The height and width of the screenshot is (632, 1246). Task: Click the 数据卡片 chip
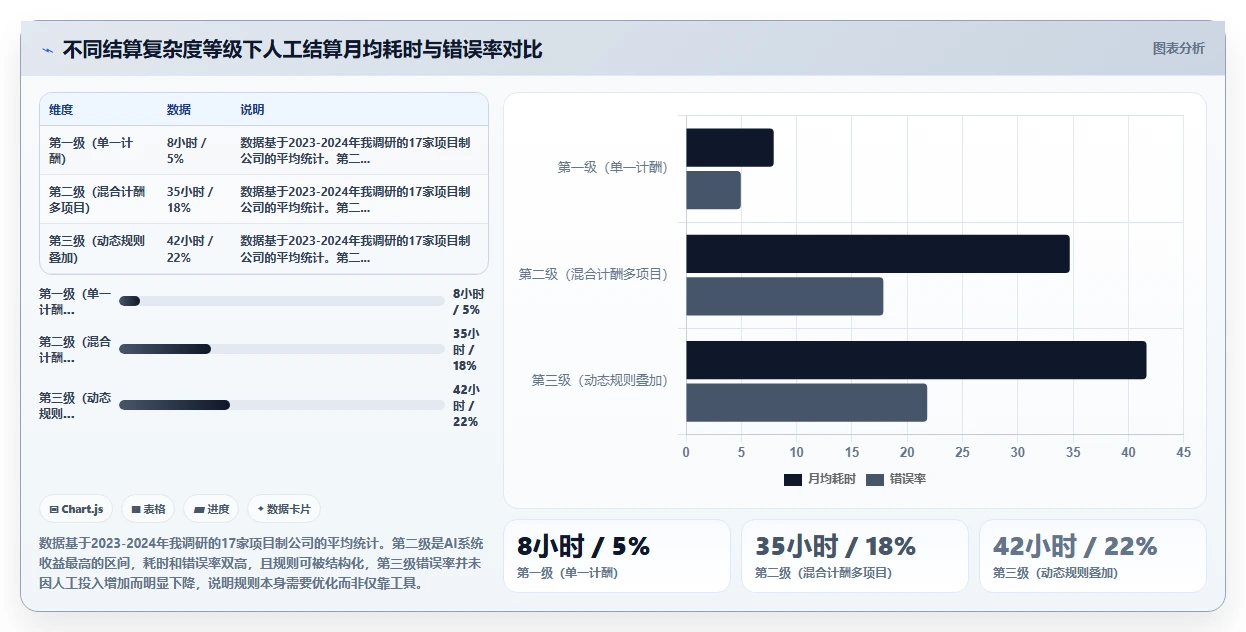284,509
